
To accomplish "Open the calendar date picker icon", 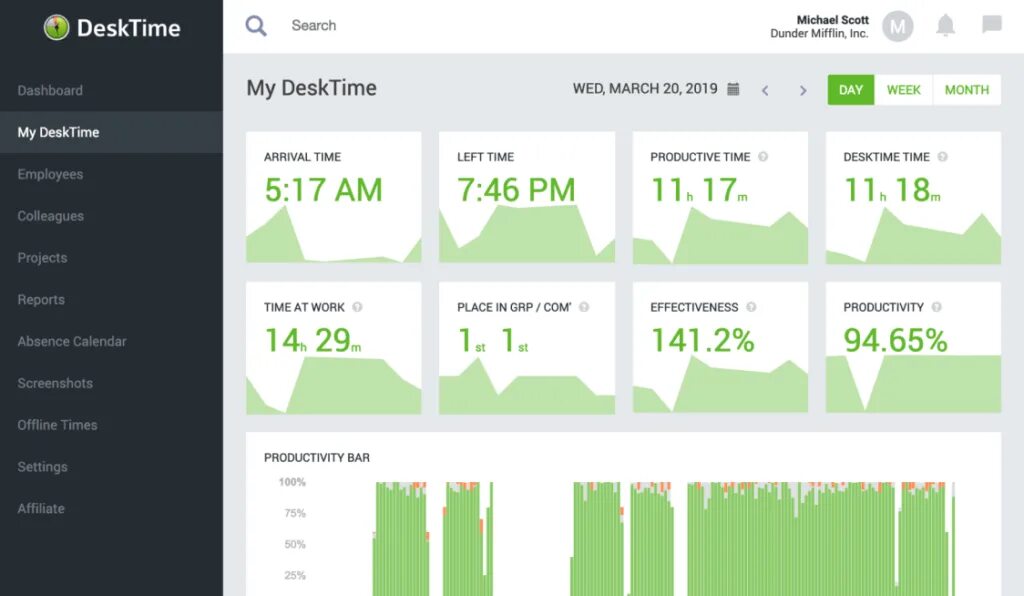I will click(x=733, y=89).
